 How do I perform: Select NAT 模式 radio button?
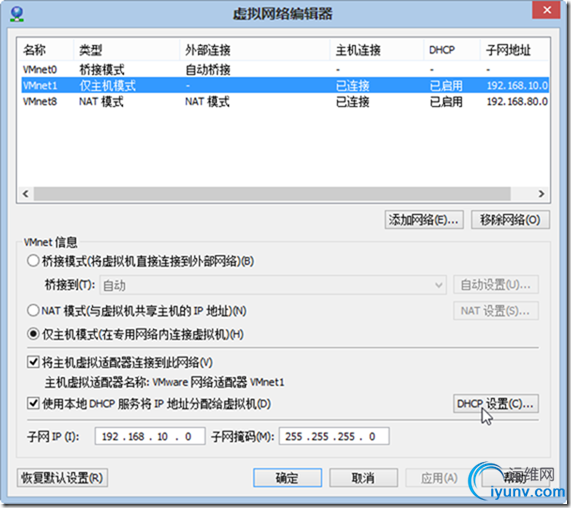(x=33, y=311)
